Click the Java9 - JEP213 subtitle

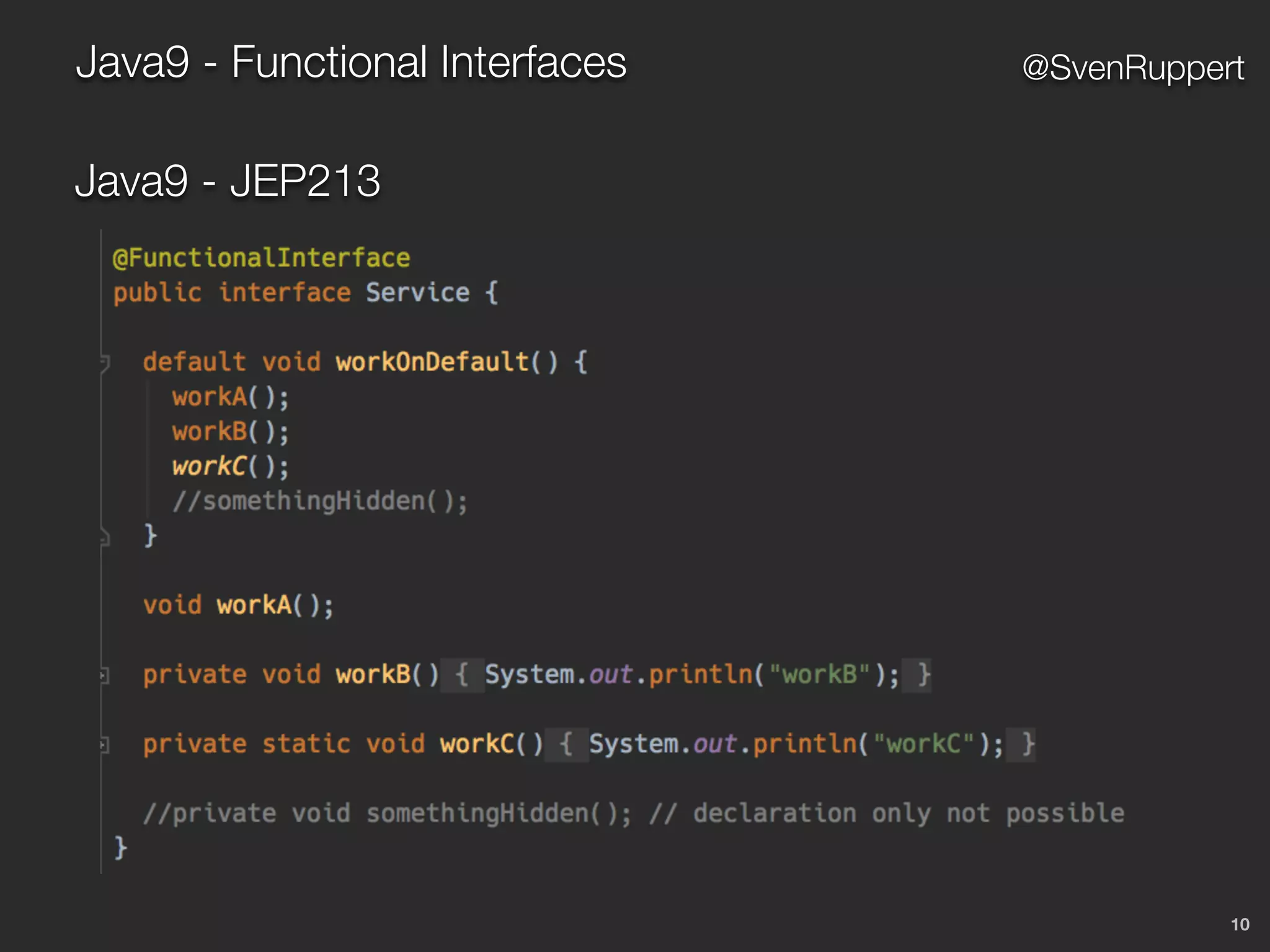[x=228, y=181]
